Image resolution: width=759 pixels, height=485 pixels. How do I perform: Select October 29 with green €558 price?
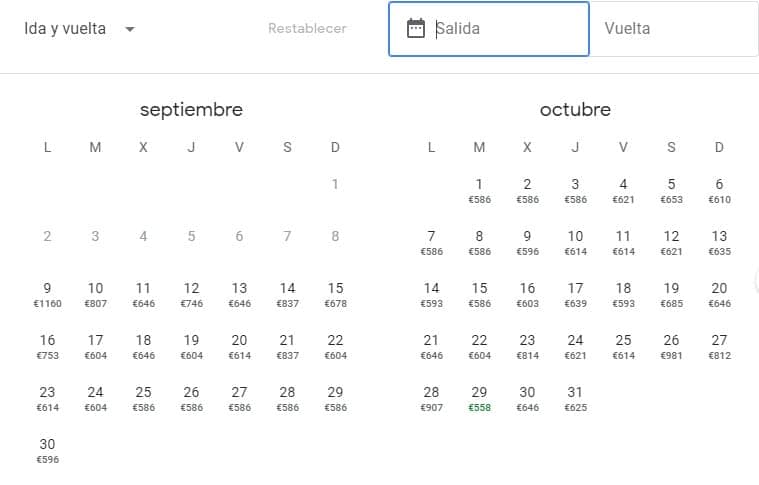pos(479,398)
